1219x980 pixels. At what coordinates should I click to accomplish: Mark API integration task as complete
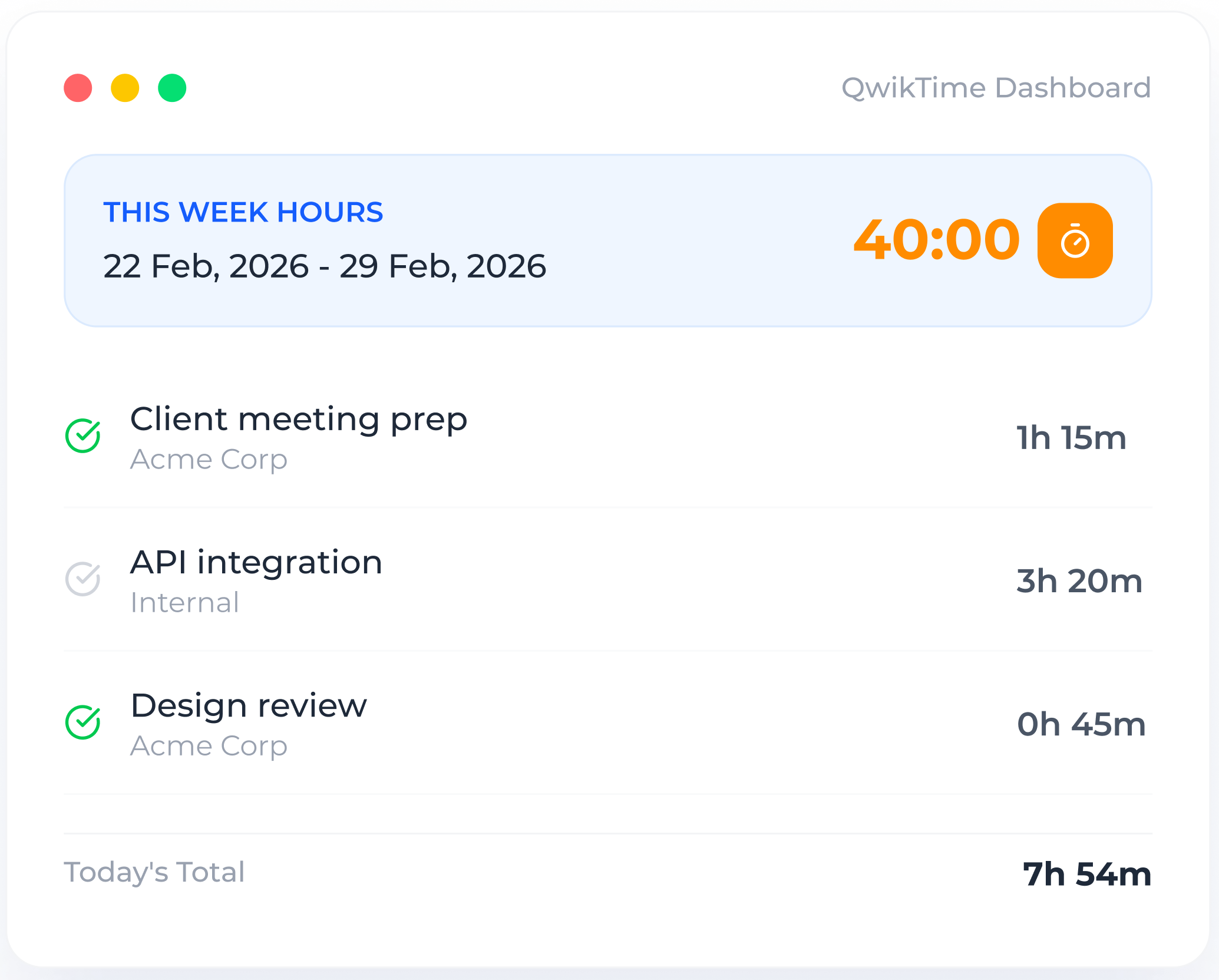click(83, 579)
